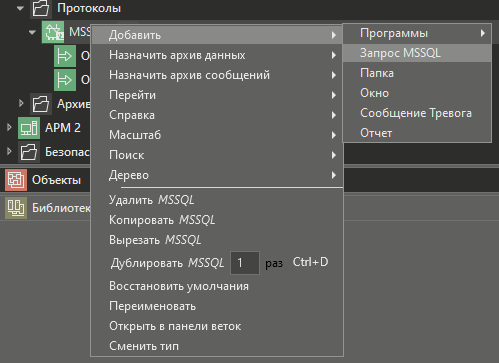Open the Перейти submenu
This screenshot has height=363, width=499.
(x=217, y=95)
